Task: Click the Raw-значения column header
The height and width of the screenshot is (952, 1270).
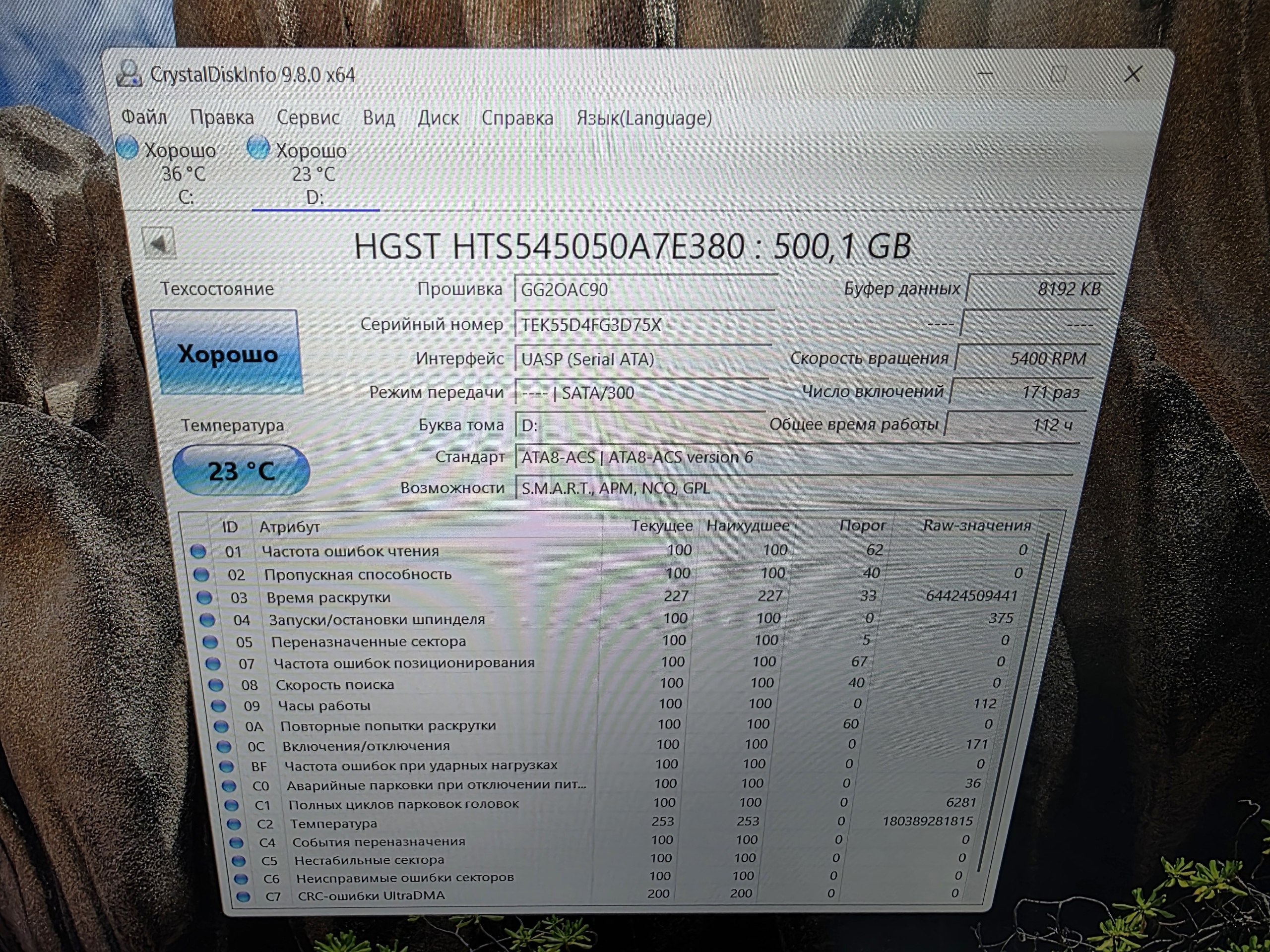Action: coord(977,525)
